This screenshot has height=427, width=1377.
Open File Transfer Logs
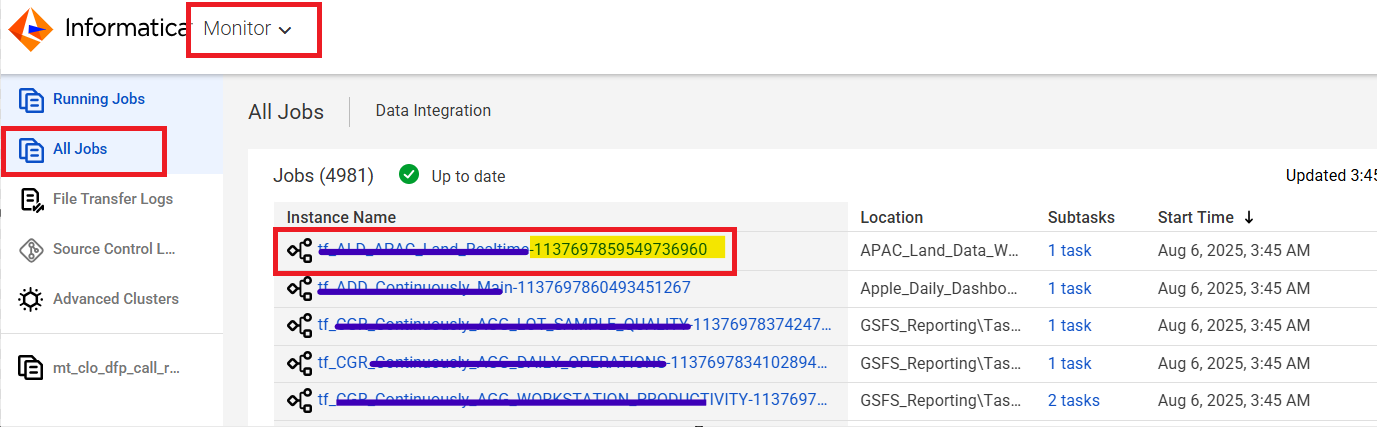pyautogui.click(x=113, y=199)
